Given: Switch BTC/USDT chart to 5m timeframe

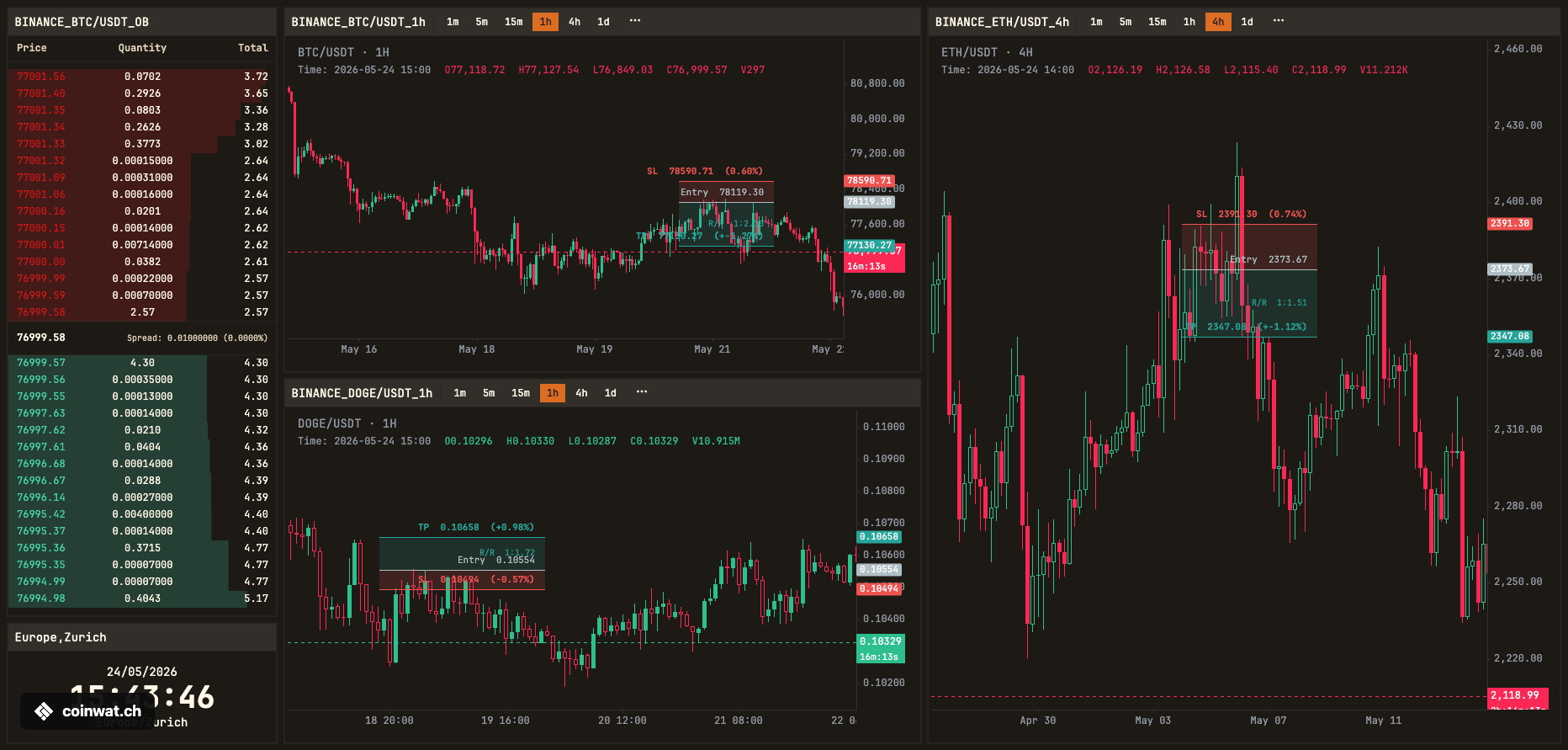Looking at the screenshot, I should (x=482, y=22).
